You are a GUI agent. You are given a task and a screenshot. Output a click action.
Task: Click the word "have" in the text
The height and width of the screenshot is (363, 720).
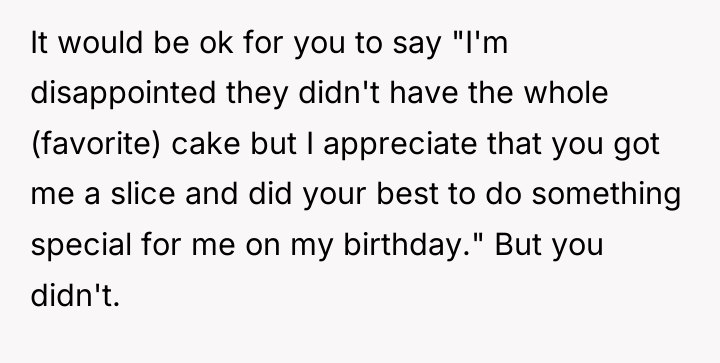[424, 92]
